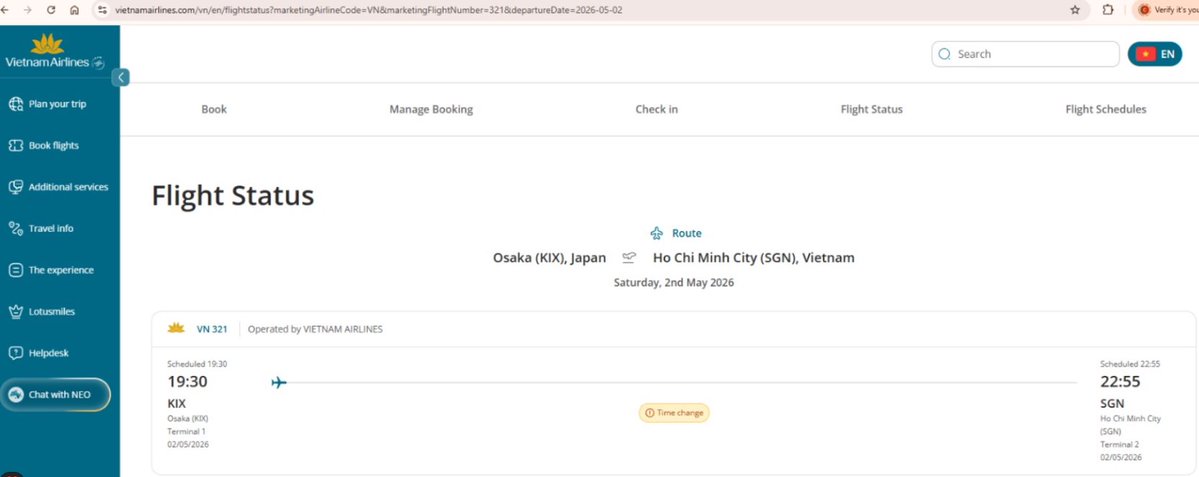Click Osaka (KIX), Japan text

[550, 258]
